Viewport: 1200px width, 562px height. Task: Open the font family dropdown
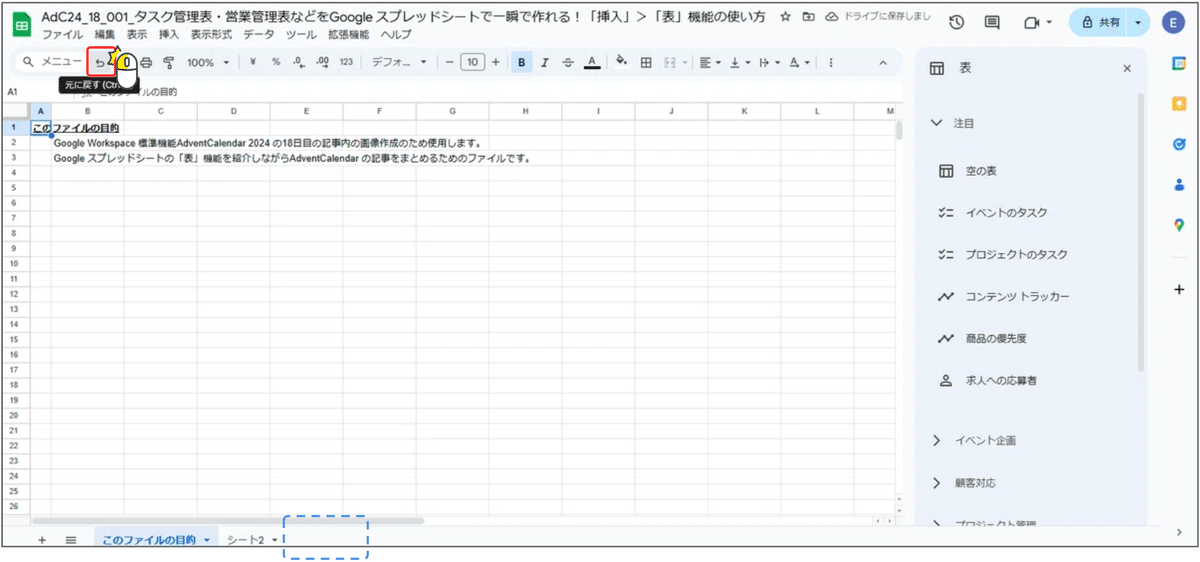click(398, 62)
